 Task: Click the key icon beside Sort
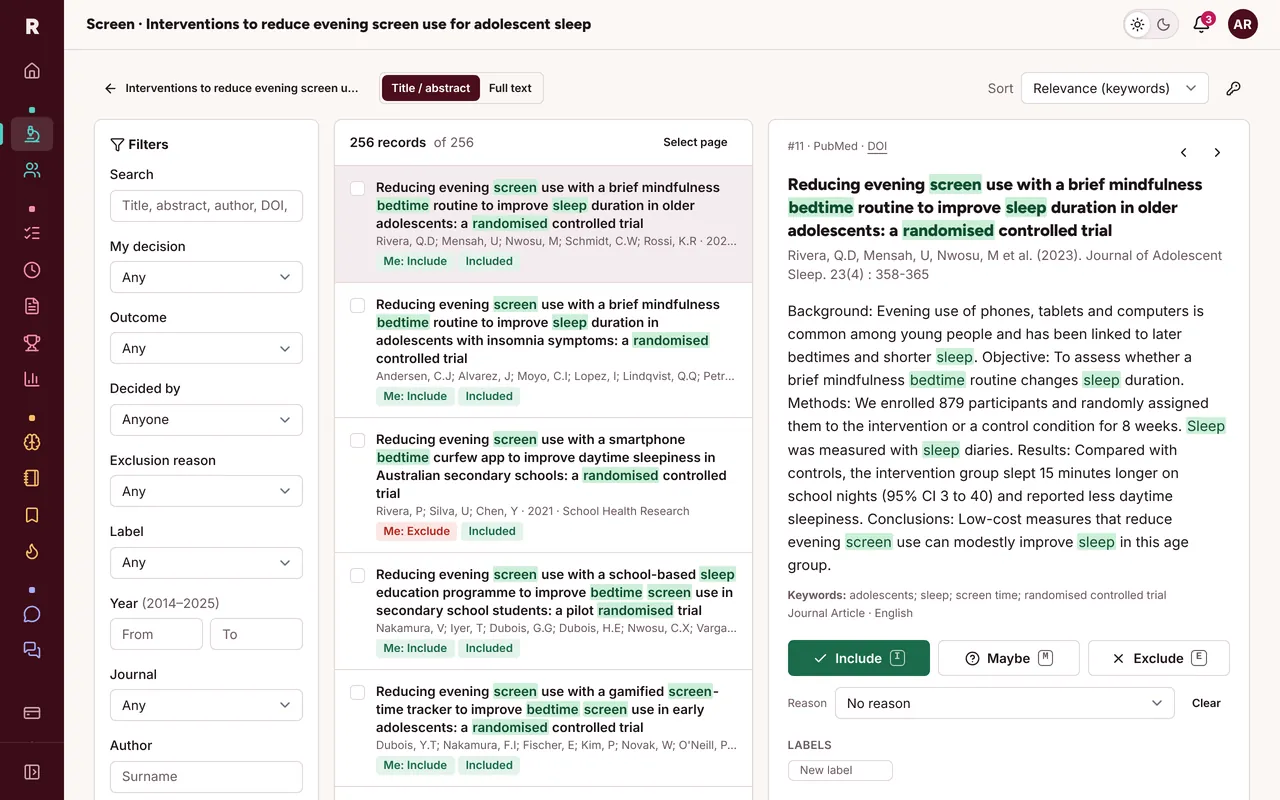(1234, 88)
